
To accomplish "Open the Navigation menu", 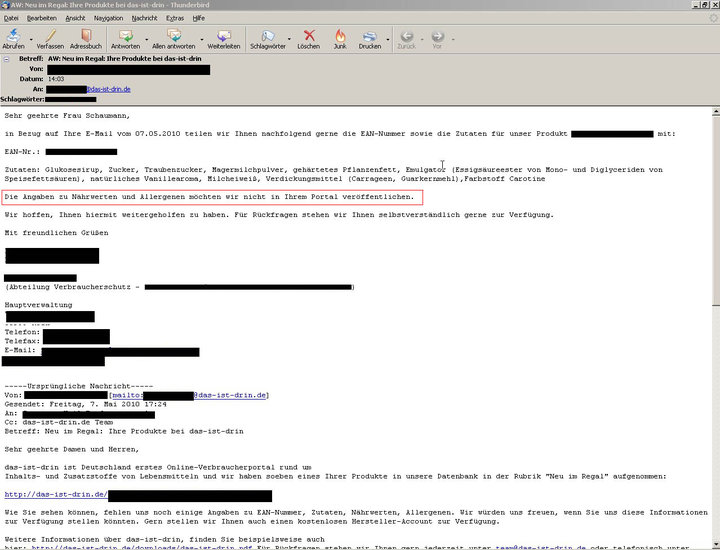I will pos(108,18).
